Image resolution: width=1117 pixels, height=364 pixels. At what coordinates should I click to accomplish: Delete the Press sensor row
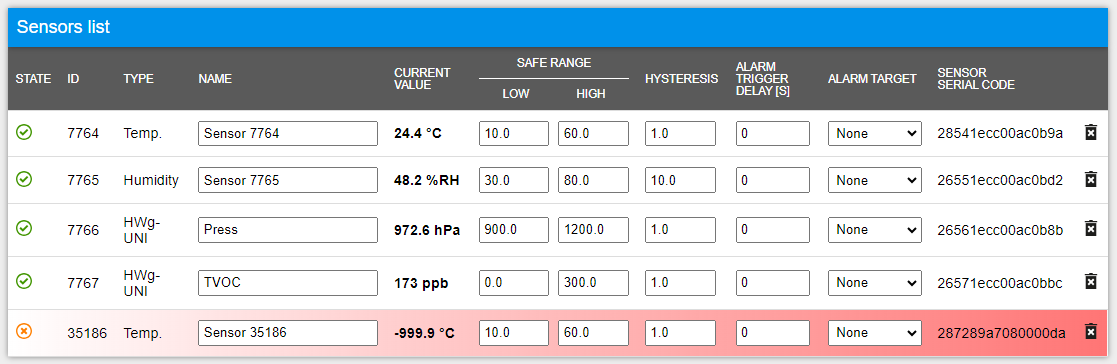(x=1090, y=229)
